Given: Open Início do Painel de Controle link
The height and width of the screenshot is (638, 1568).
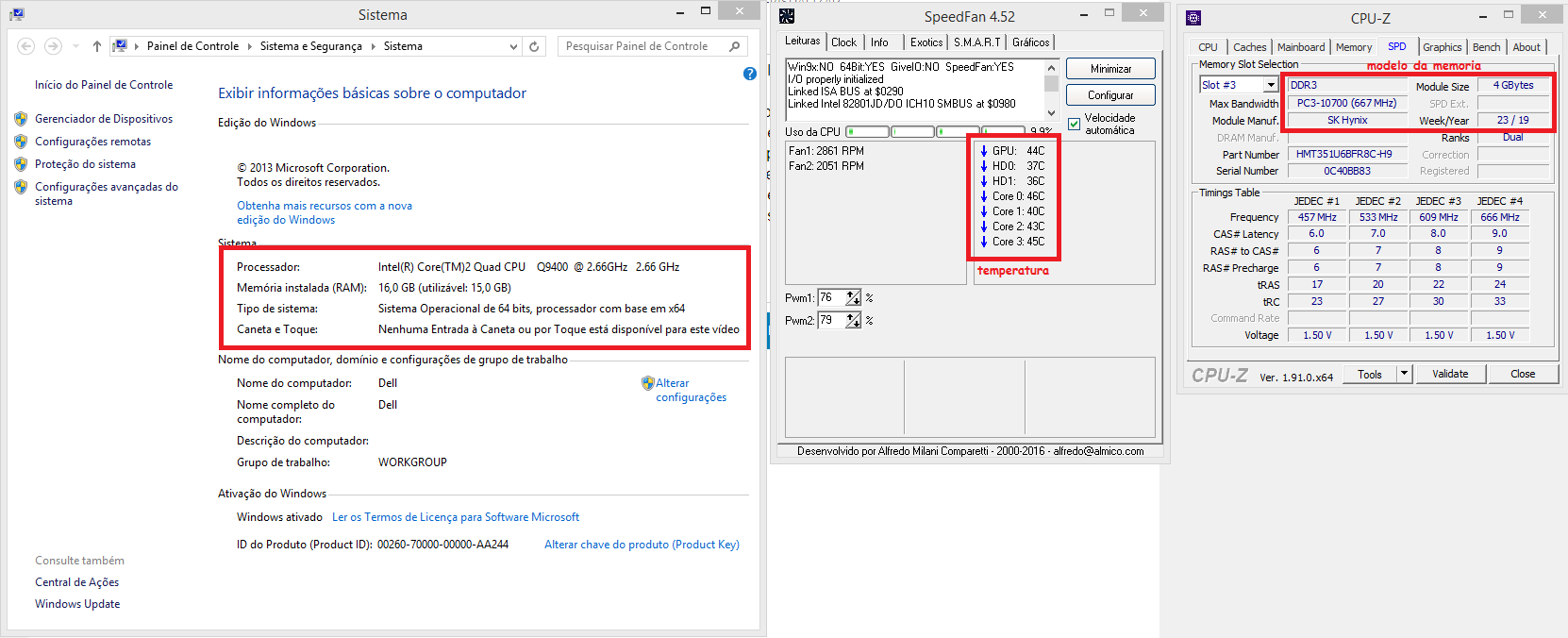Looking at the screenshot, I should pos(104,85).
